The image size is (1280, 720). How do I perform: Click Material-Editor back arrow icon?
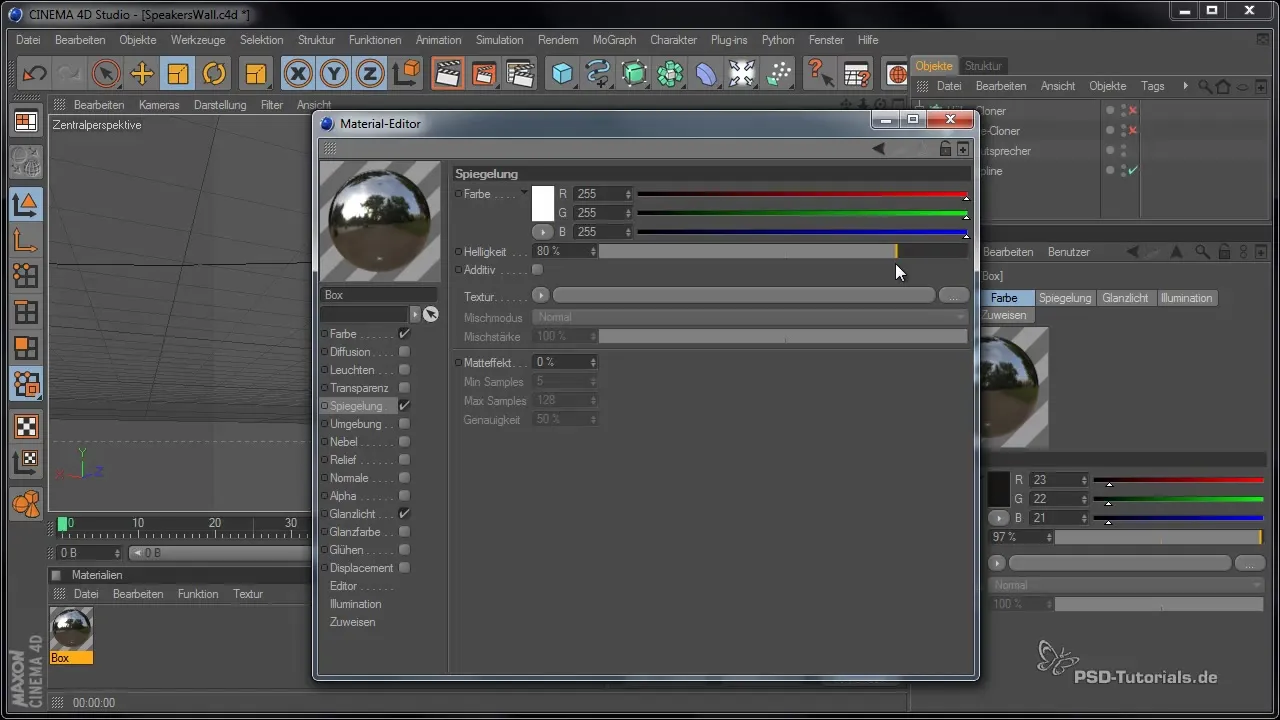pos(878,149)
